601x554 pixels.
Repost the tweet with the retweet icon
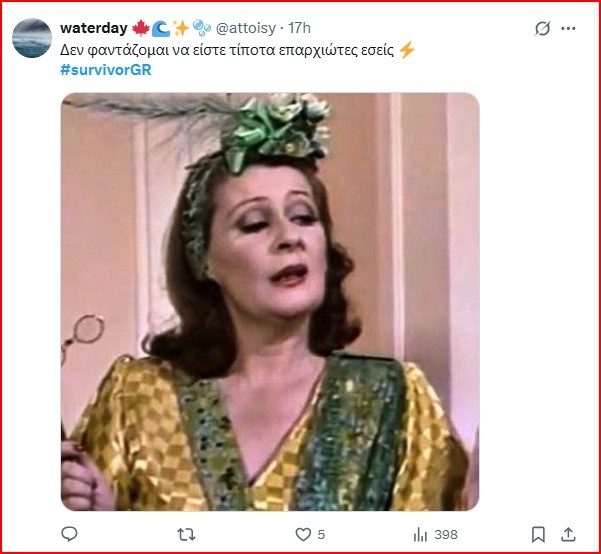(x=186, y=534)
